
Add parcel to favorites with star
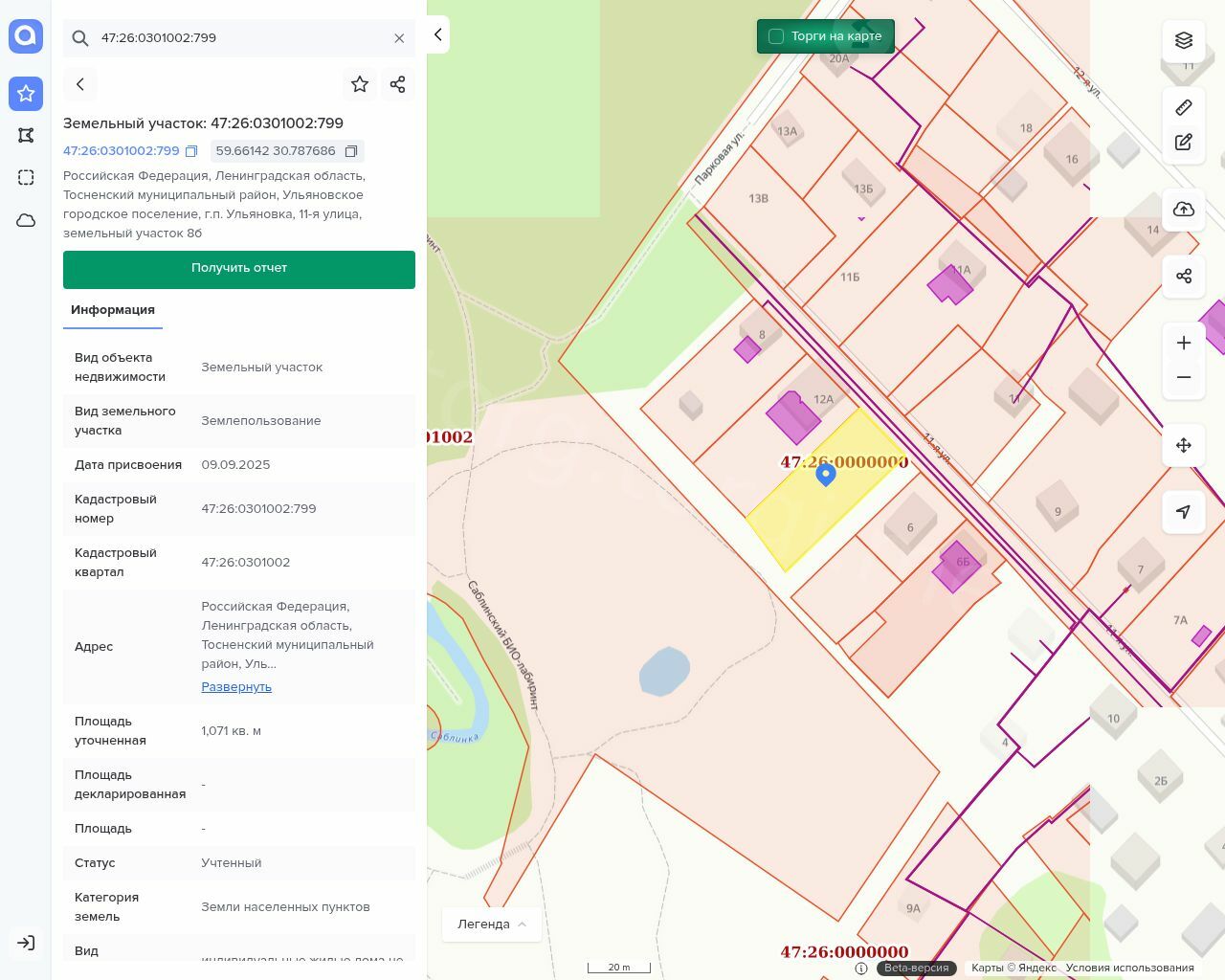click(x=360, y=84)
